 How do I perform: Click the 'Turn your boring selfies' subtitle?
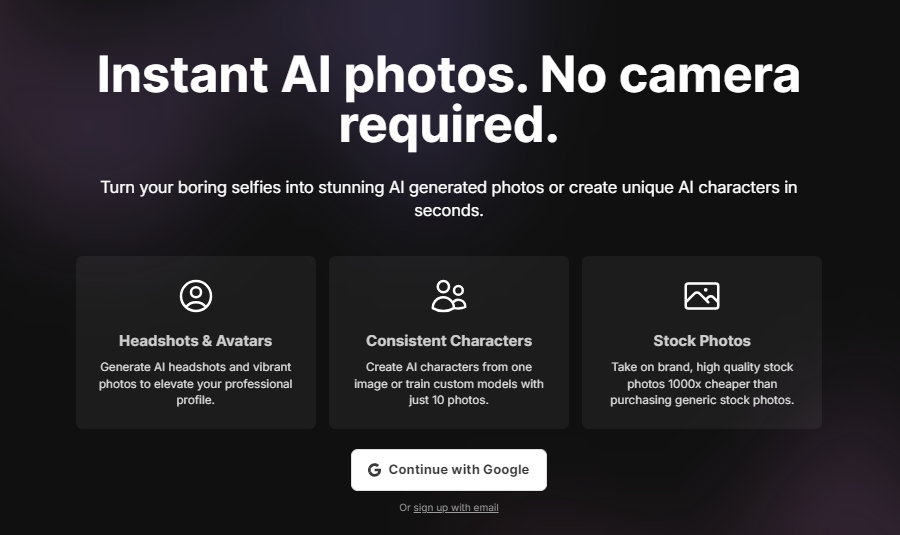point(449,199)
